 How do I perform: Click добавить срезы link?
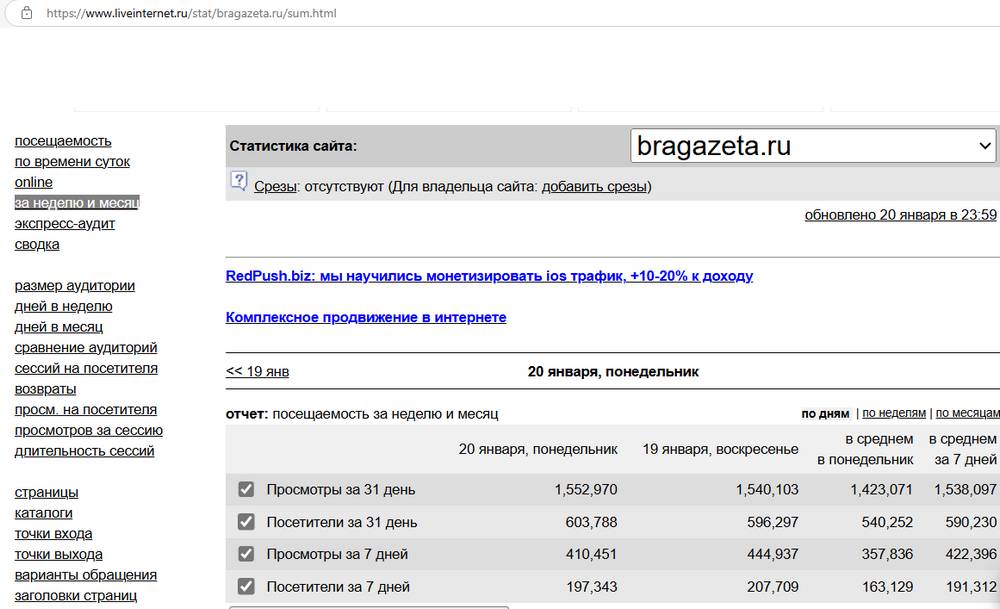(x=595, y=186)
